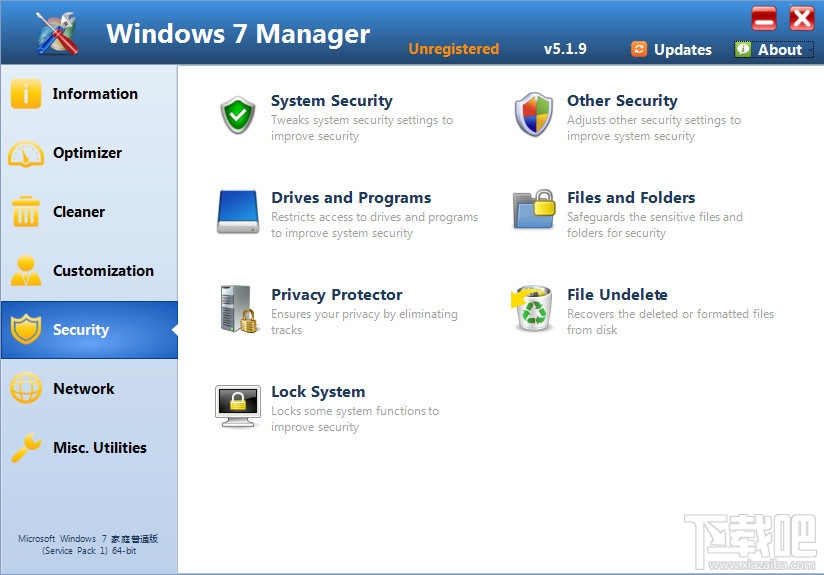Image resolution: width=824 pixels, height=575 pixels.
Task: Click the Optimizer gauge icon
Action: tap(26, 153)
